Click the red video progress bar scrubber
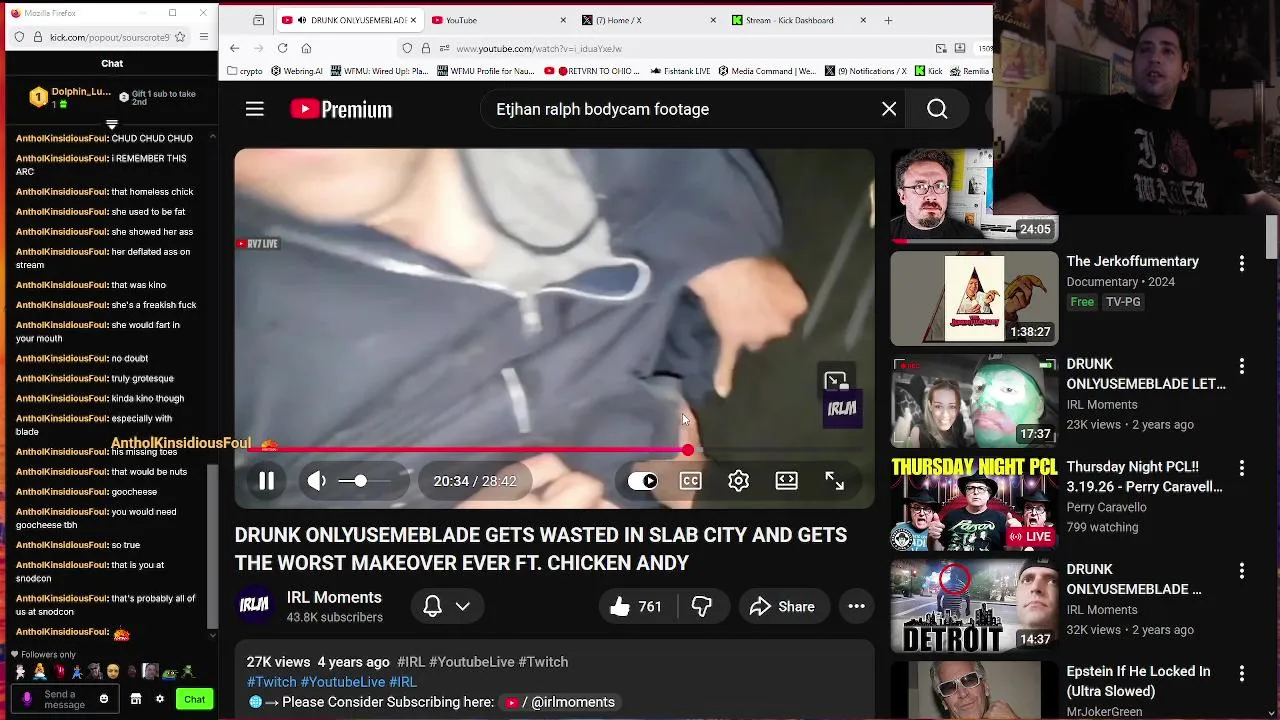The height and width of the screenshot is (720, 1280). (x=688, y=450)
